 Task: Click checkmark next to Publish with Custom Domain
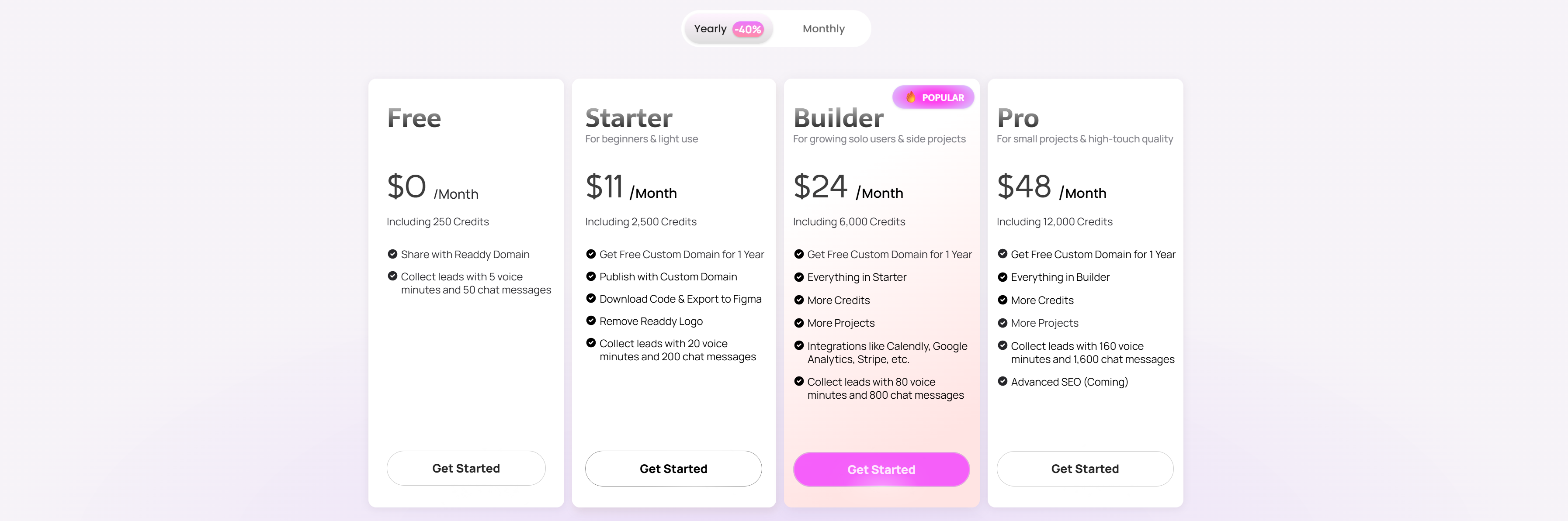coord(590,276)
